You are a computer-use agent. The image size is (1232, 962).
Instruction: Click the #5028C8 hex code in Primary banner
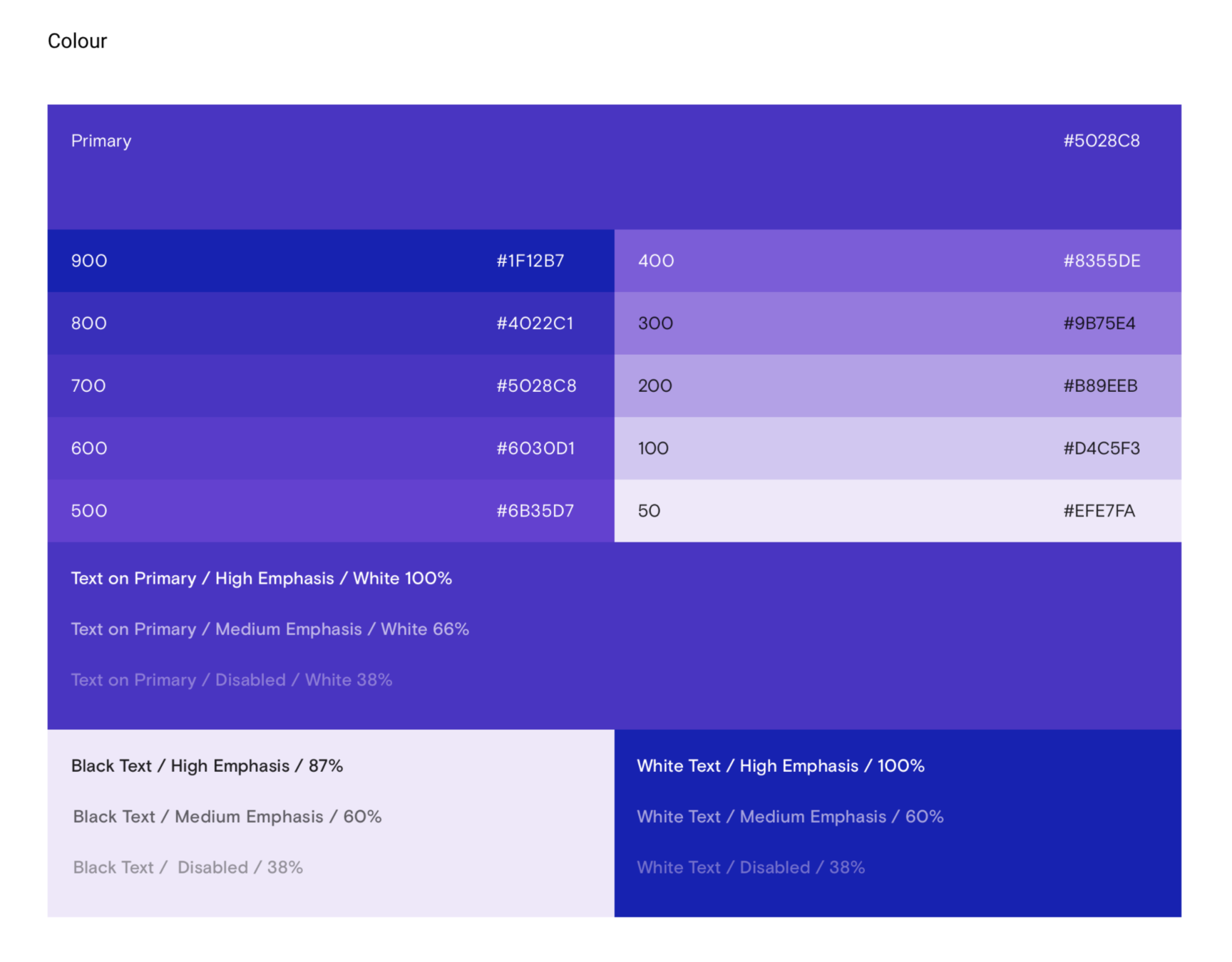1102,140
